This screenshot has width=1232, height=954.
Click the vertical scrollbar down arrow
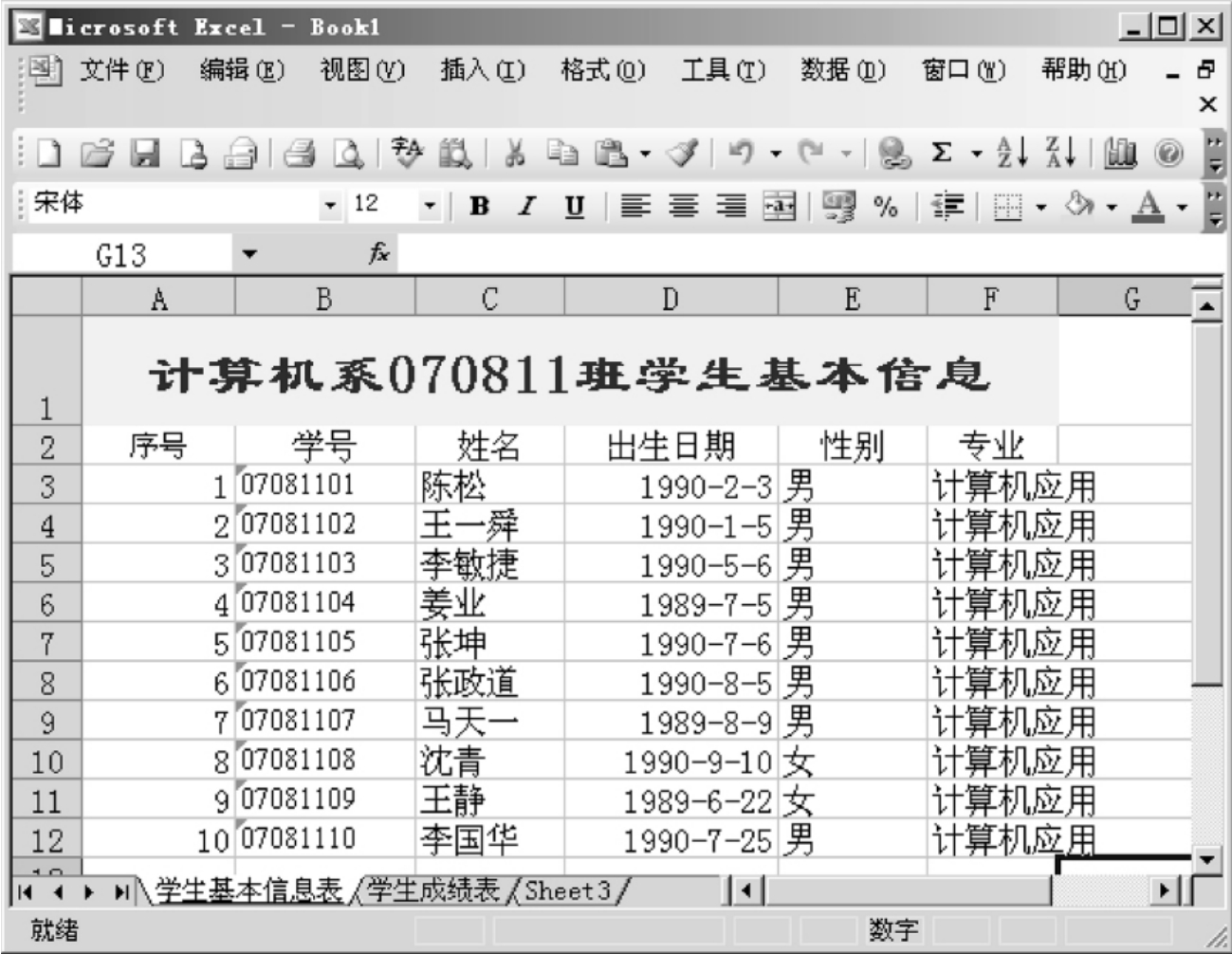(1207, 861)
